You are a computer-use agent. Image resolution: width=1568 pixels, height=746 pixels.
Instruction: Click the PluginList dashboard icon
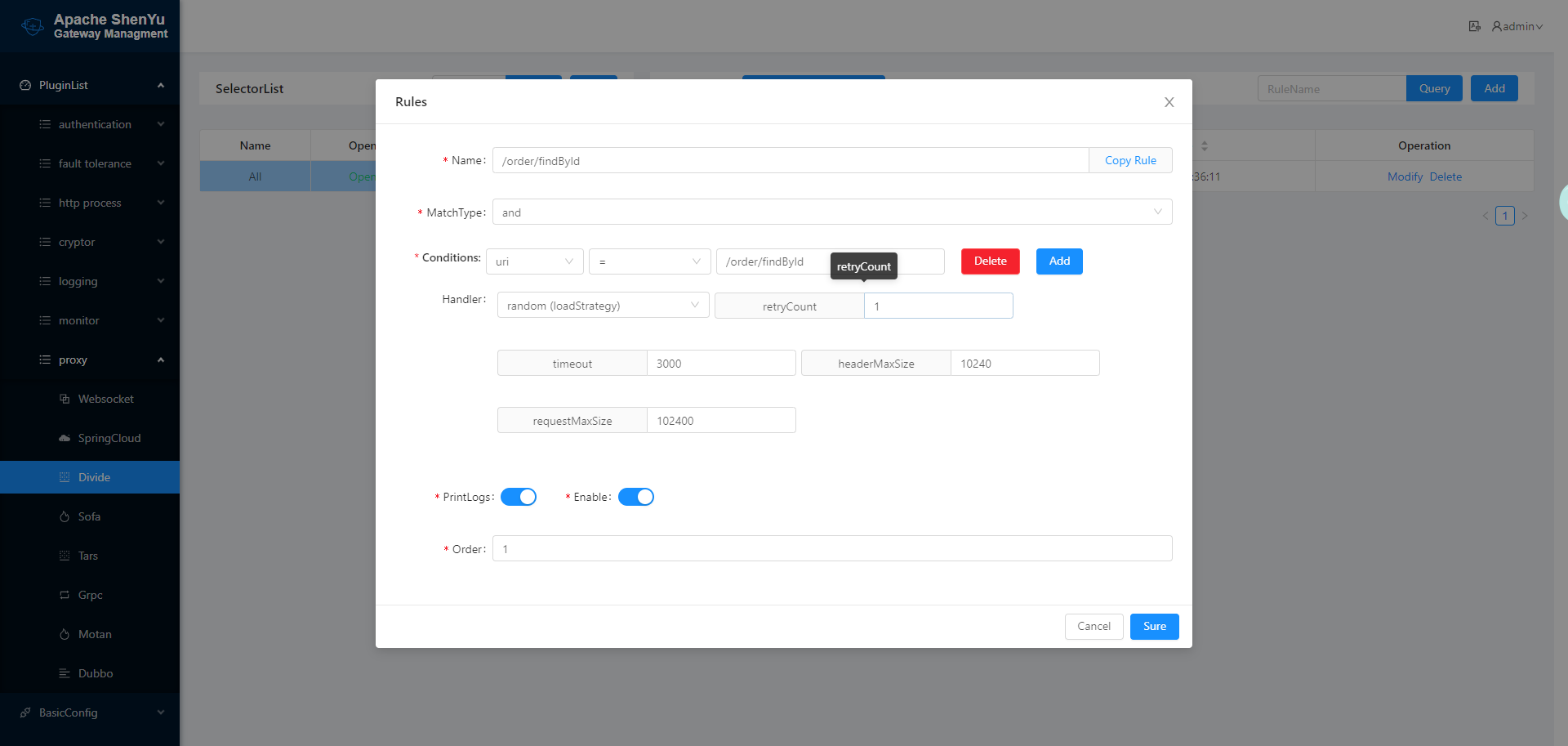click(x=25, y=84)
